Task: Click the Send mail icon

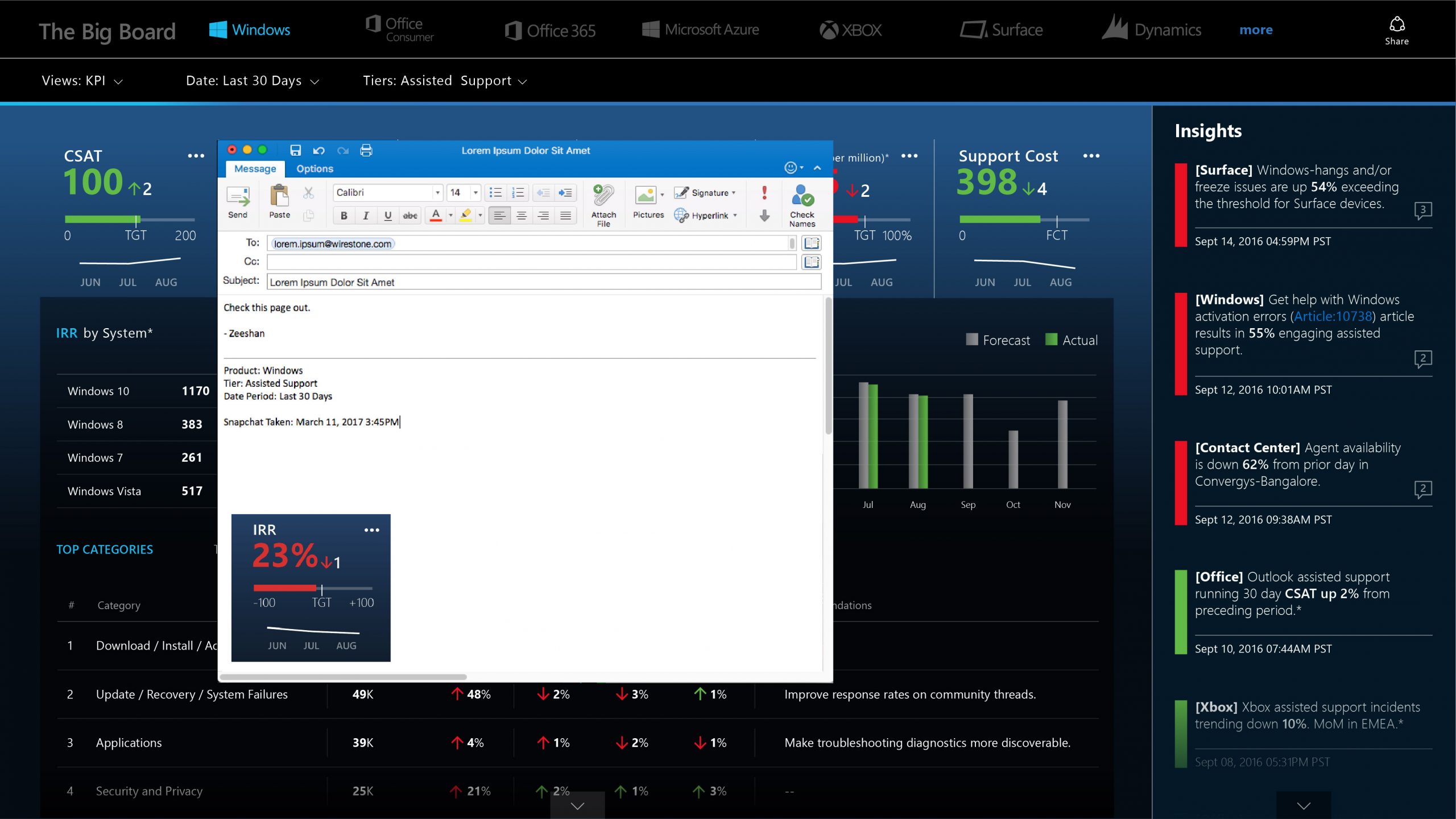Action: (238, 197)
